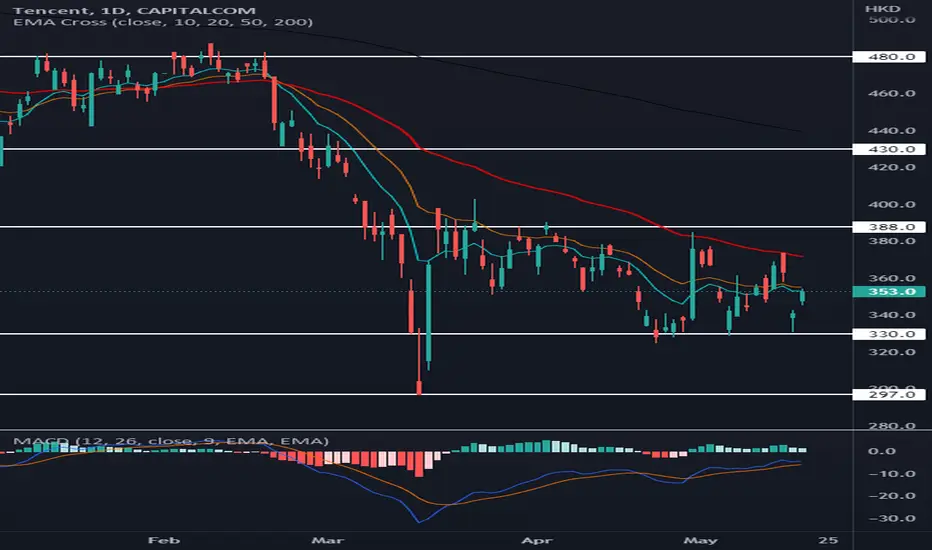Select the blue MACD line at its March low

click(x=419, y=522)
